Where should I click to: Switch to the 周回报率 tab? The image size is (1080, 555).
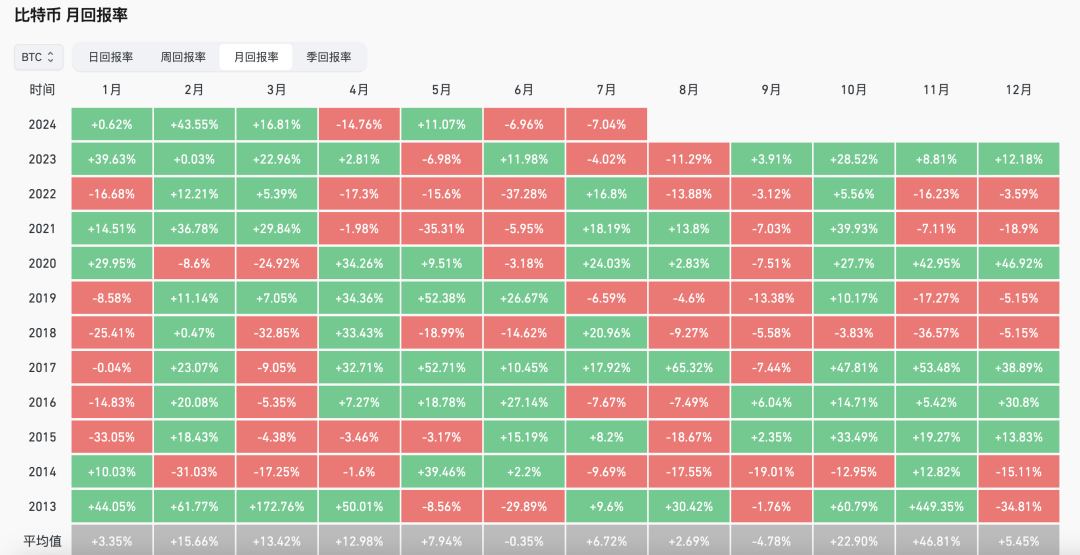tap(183, 57)
